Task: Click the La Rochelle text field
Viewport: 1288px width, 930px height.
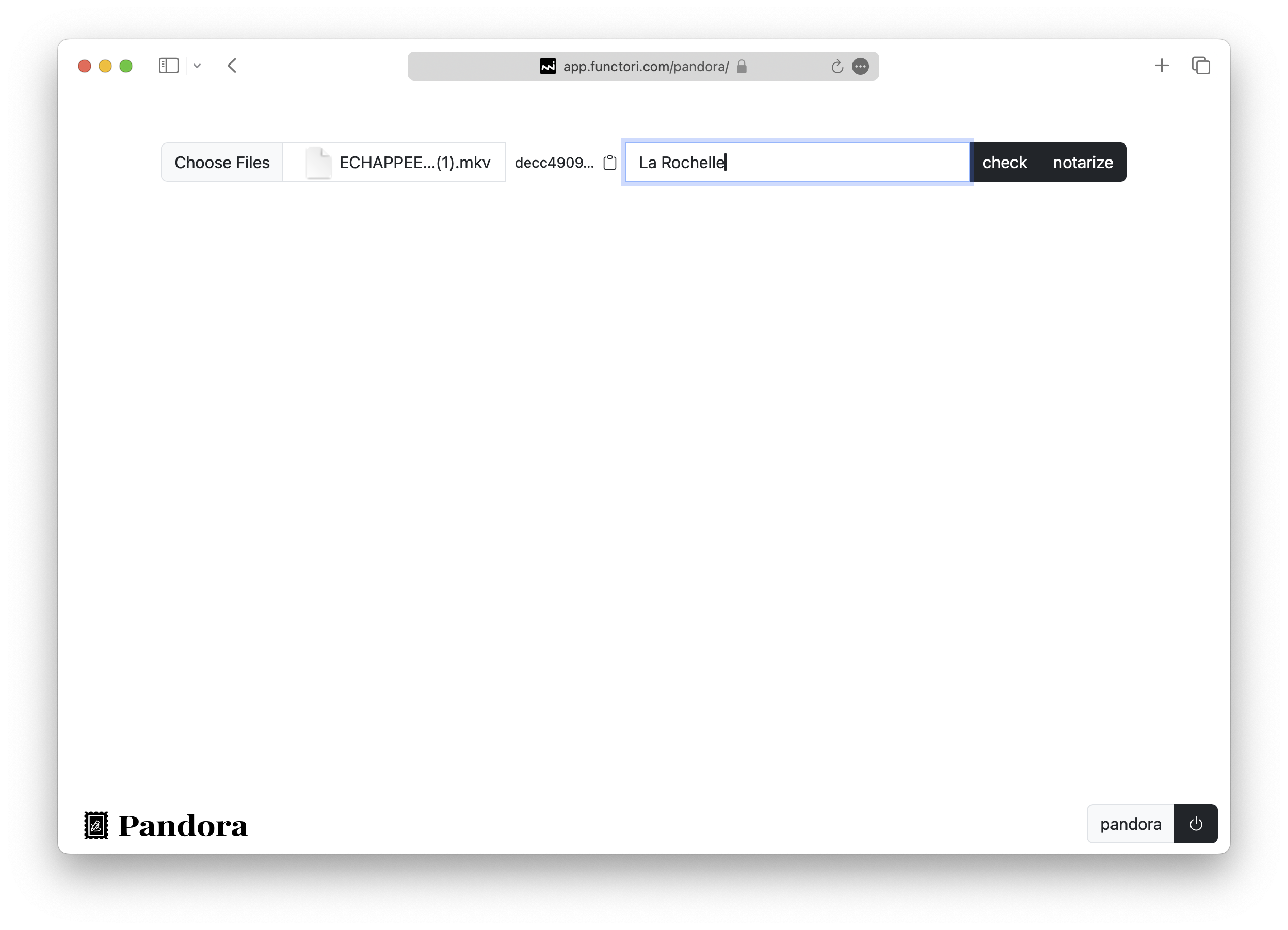Action: [x=795, y=162]
